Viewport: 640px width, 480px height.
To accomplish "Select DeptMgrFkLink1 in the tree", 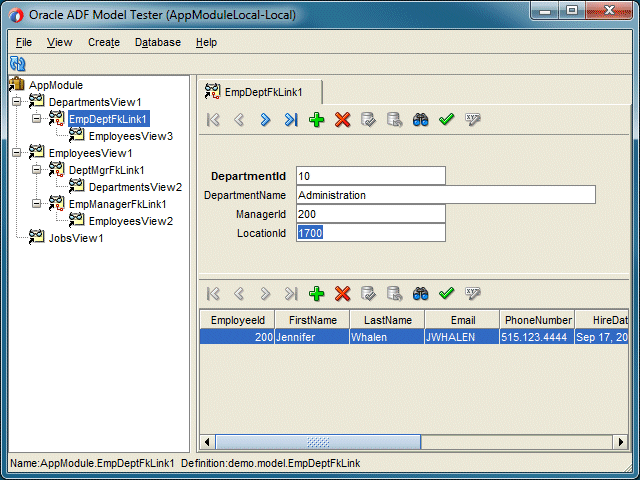I will point(107,170).
